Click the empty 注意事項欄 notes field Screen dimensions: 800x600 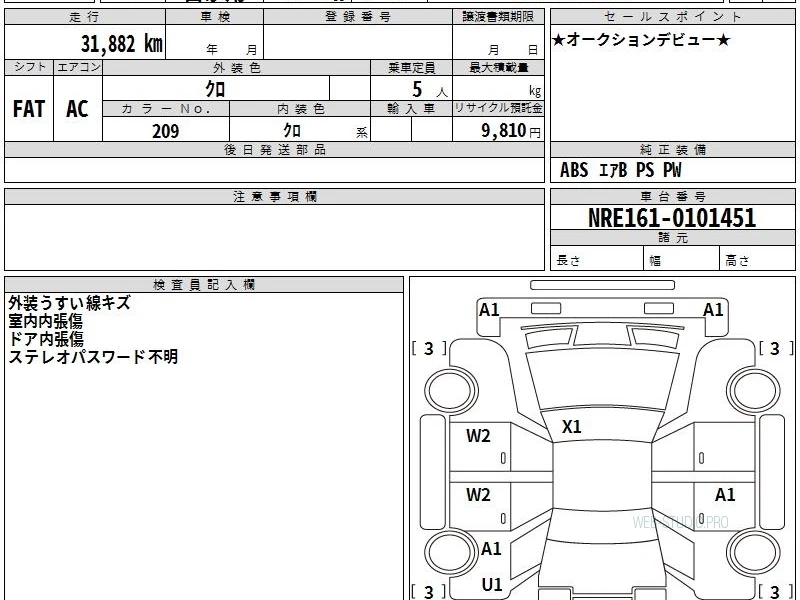tap(274, 237)
